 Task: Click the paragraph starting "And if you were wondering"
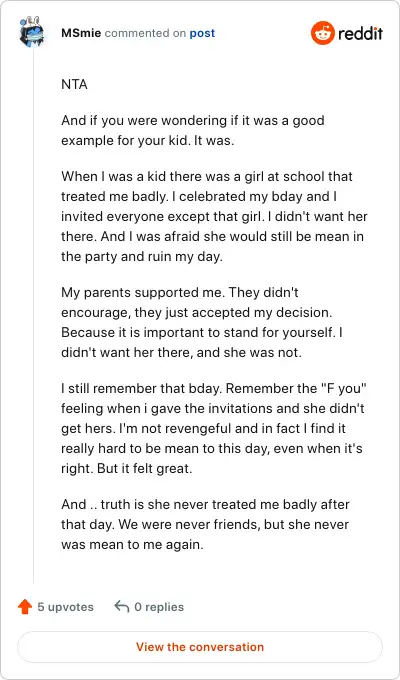tap(193, 131)
